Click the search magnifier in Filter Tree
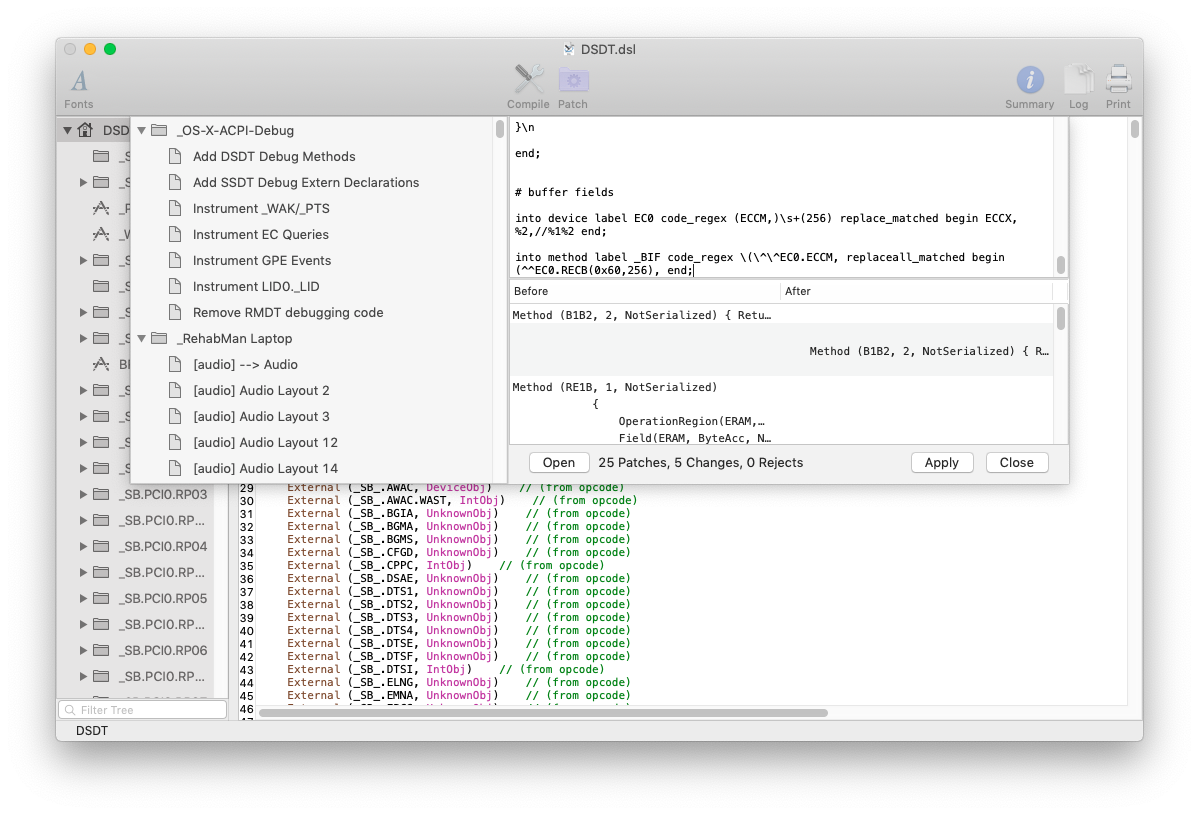 click(x=70, y=709)
